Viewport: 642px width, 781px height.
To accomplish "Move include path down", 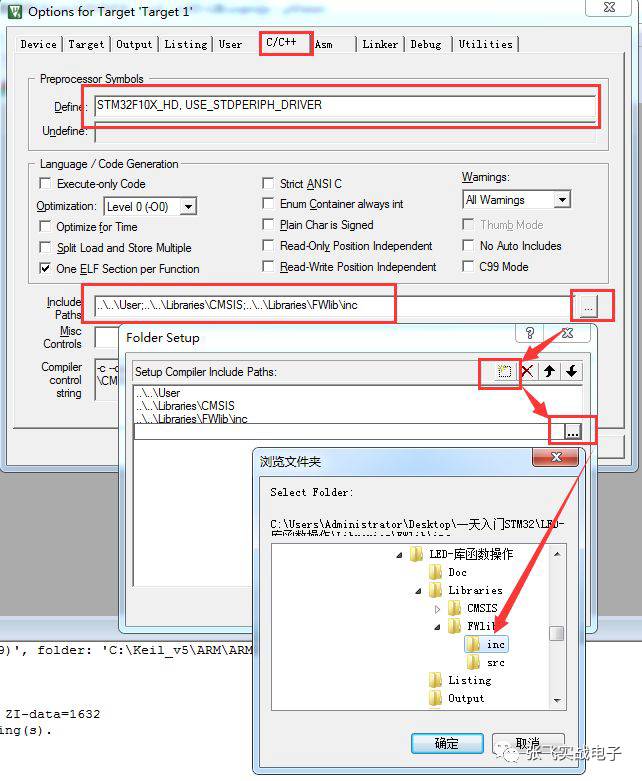I will click(x=571, y=371).
